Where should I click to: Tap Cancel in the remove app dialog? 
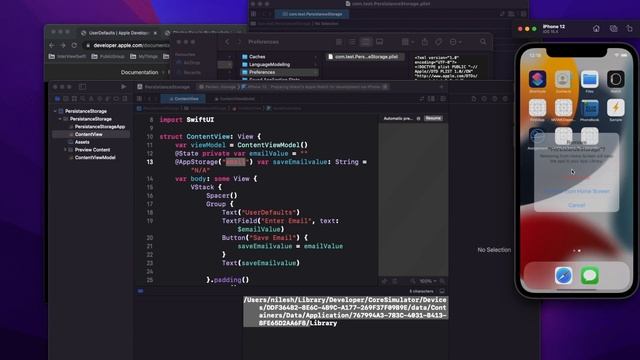tap(576, 205)
